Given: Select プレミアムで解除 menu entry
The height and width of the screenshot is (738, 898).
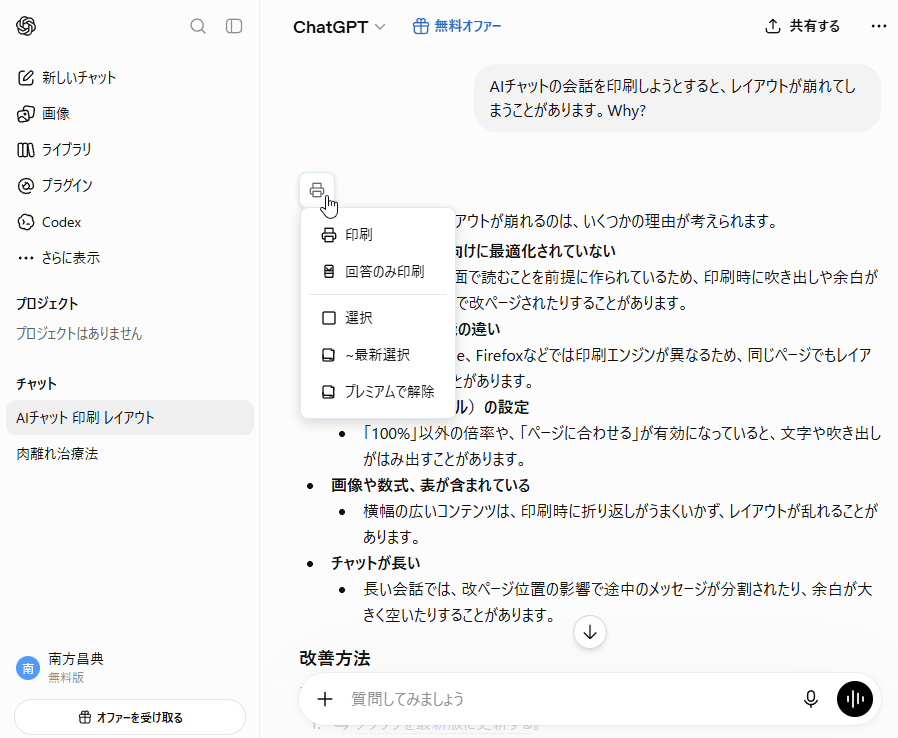Looking at the screenshot, I should 378,392.
